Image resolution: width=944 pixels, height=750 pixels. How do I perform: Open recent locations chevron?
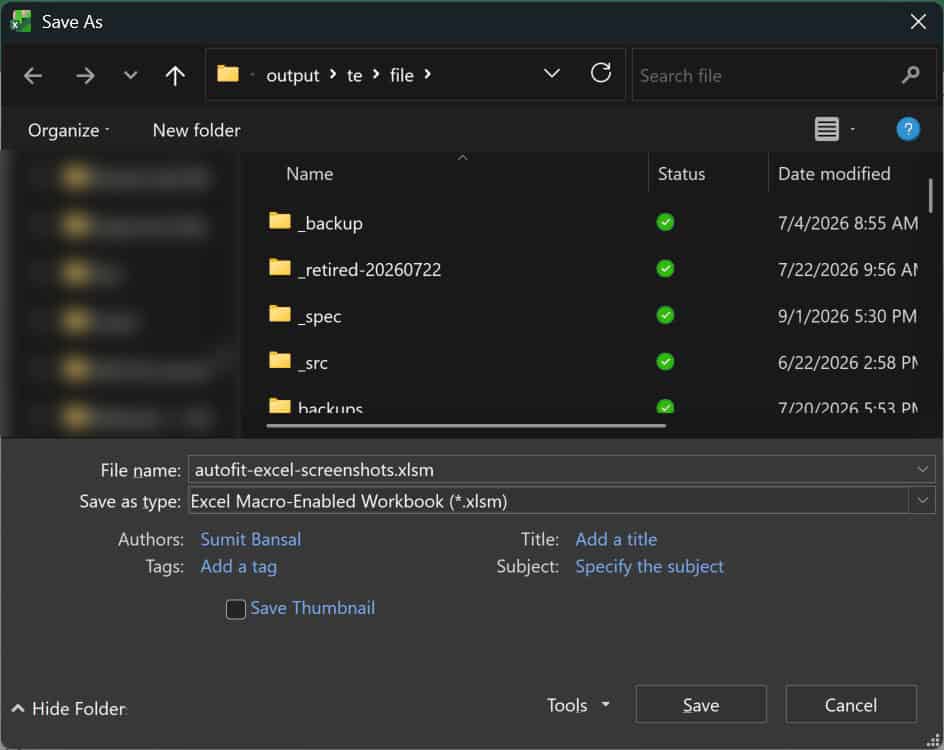pos(130,76)
